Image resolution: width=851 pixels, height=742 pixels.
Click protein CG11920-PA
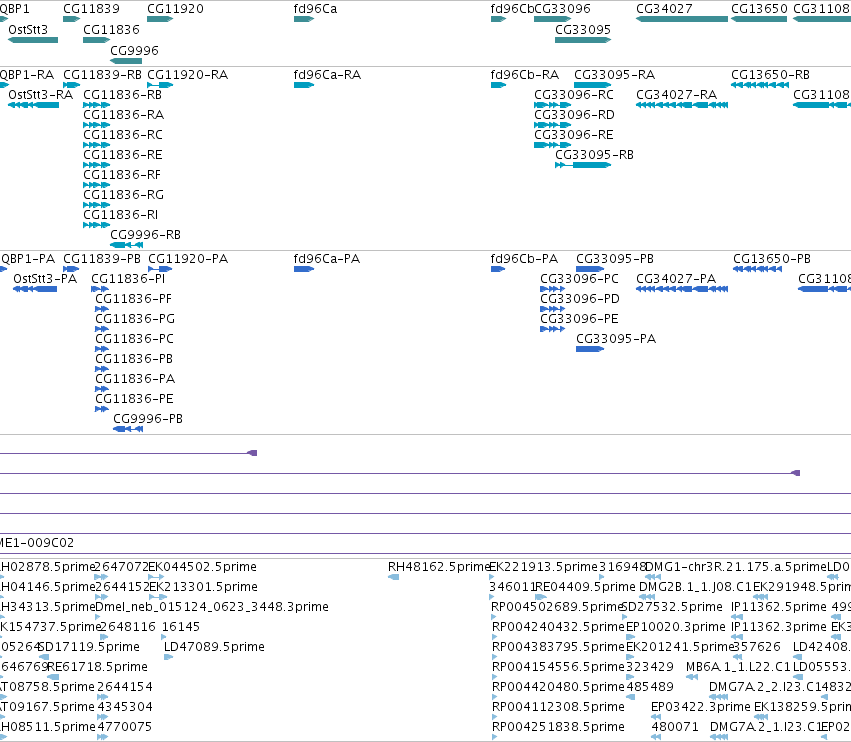pyautogui.click(x=188, y=258)
